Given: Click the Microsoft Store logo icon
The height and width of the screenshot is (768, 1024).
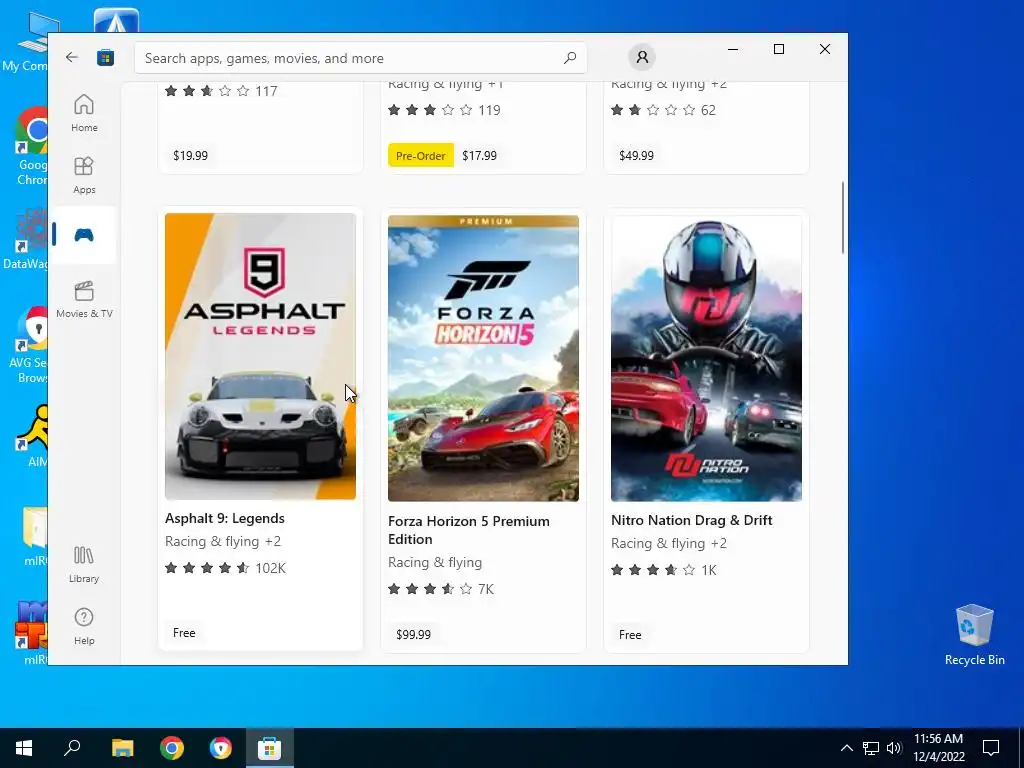Looking at the screenshot, I should (x=105, y=57).
